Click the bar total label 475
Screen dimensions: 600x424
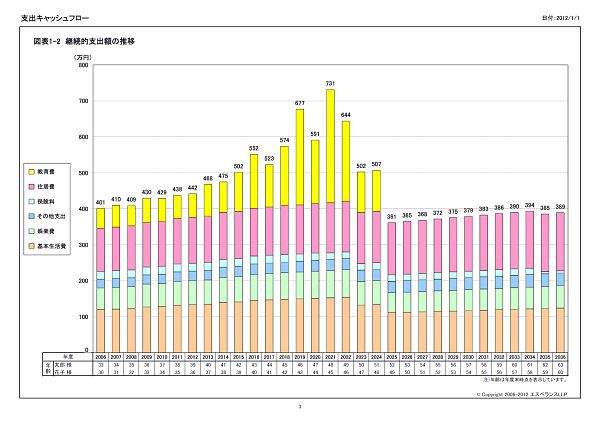pos(223,176)
